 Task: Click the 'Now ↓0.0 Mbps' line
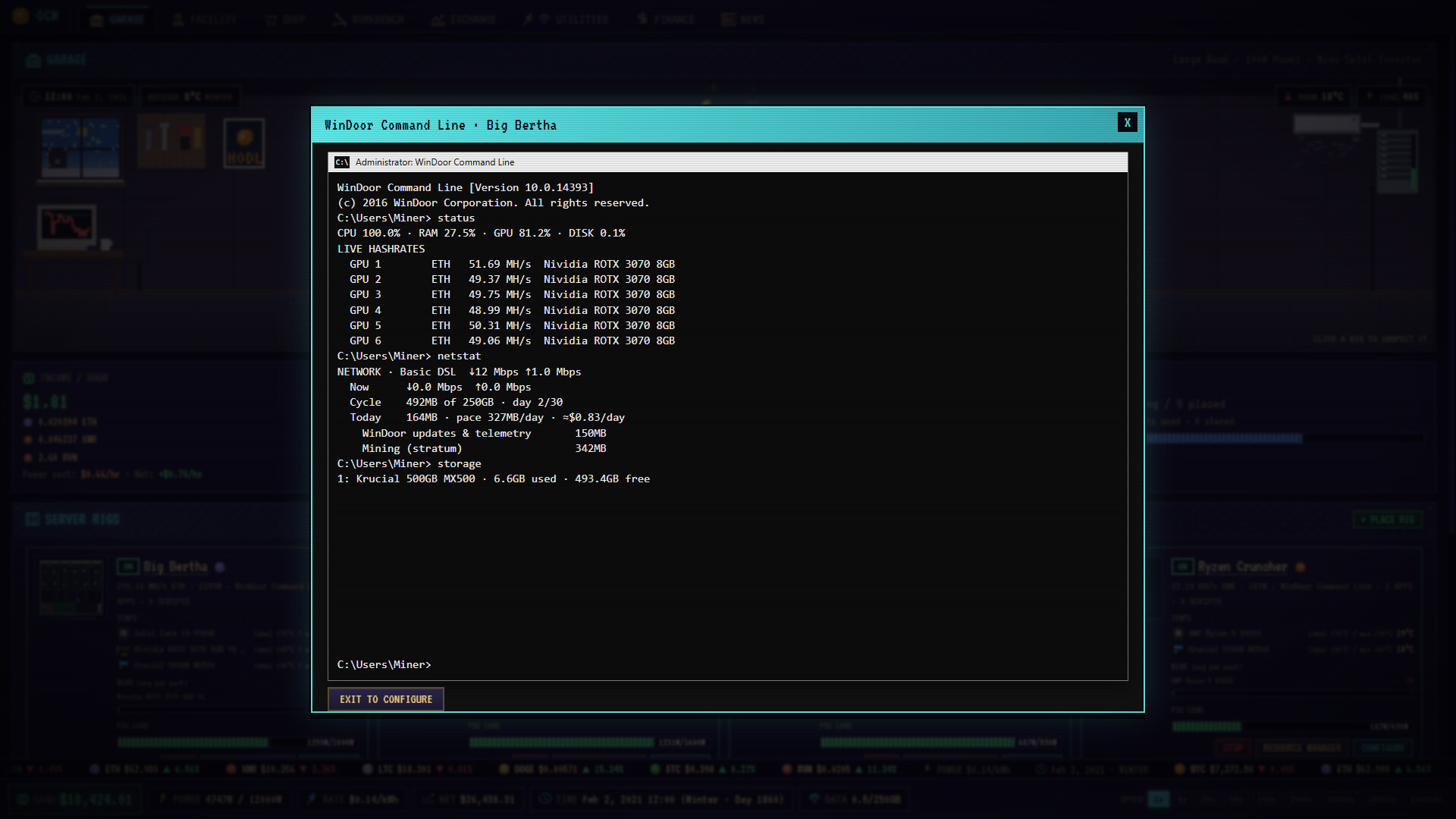pyautogui.click(x=440, y=387)
